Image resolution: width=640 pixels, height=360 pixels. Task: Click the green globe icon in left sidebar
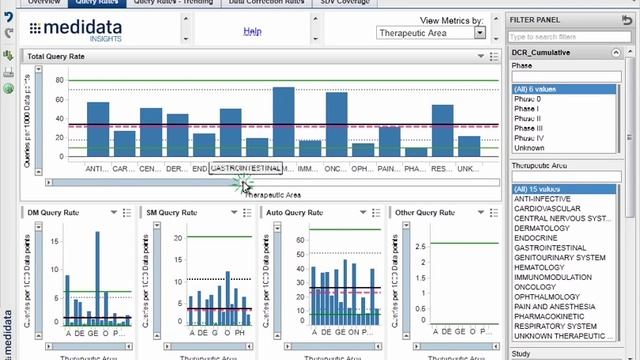pos(8,89)
